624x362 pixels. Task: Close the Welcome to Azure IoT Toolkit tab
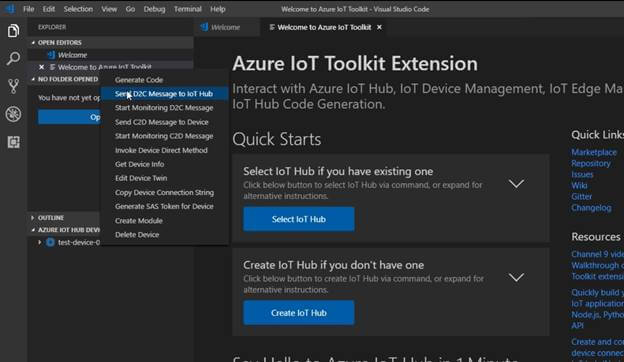379,27
